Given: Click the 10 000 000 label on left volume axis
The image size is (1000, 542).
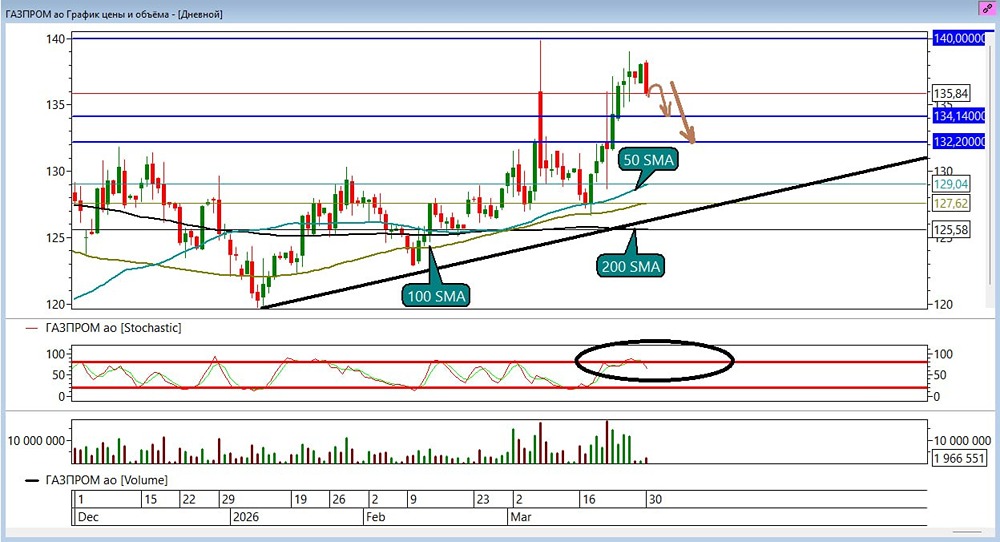Looking at the screenshot, I should 36,441.
